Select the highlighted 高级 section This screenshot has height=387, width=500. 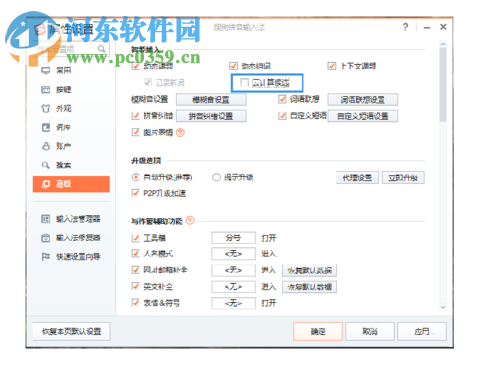tap(71, 184)
